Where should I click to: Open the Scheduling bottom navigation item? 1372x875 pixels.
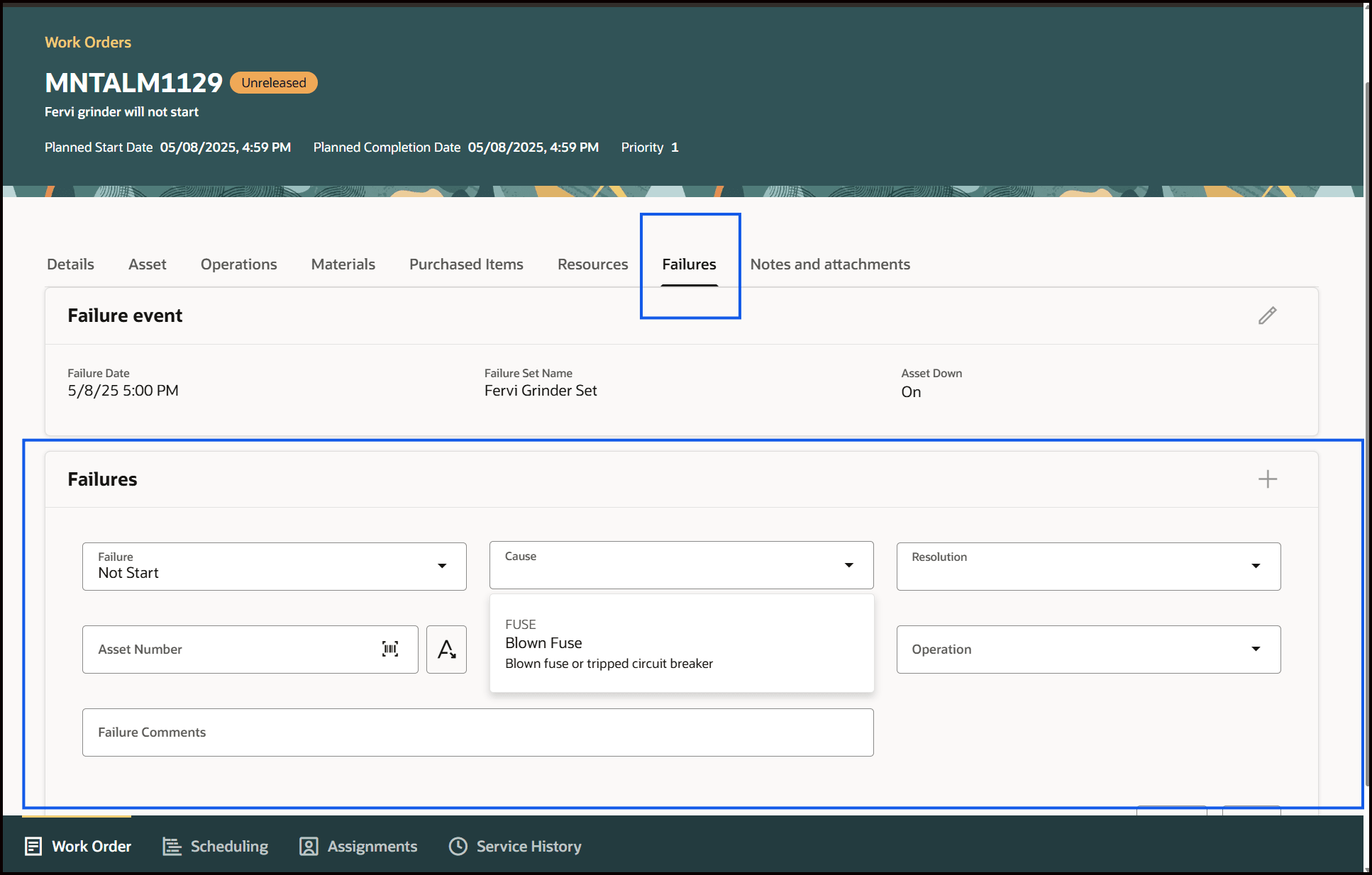click(216, 846)
